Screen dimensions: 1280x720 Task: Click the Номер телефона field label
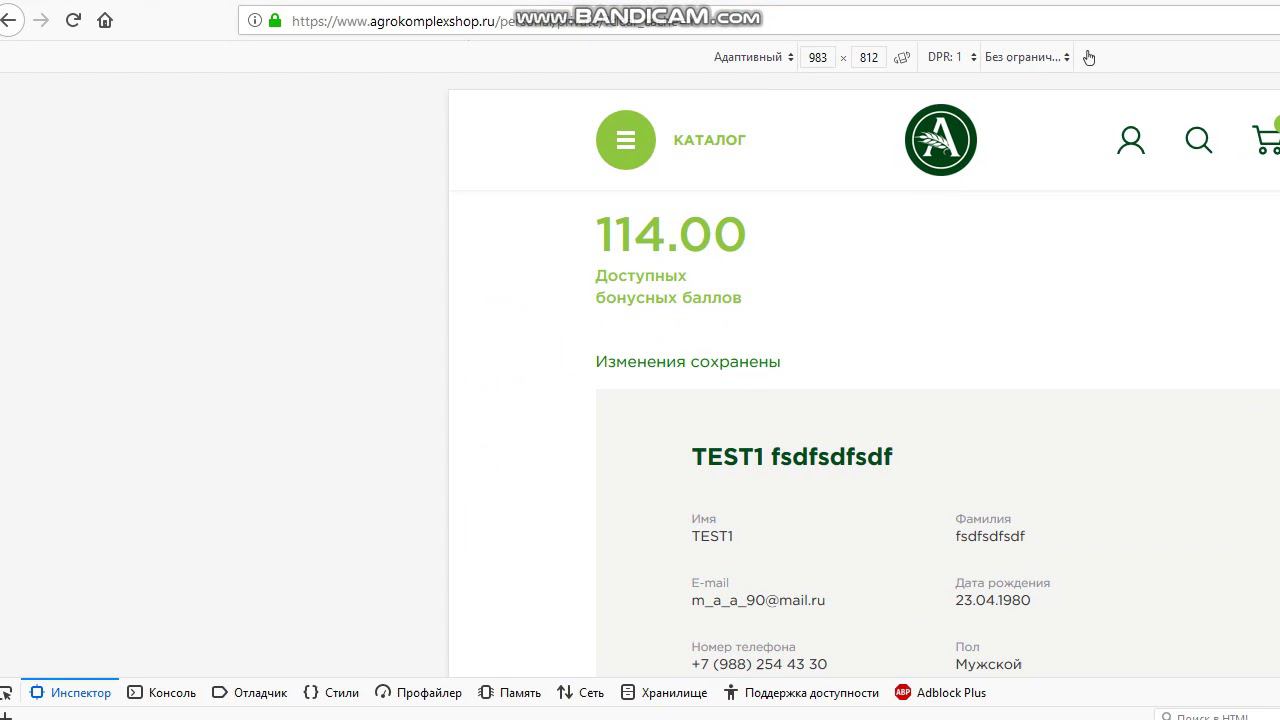744,647
